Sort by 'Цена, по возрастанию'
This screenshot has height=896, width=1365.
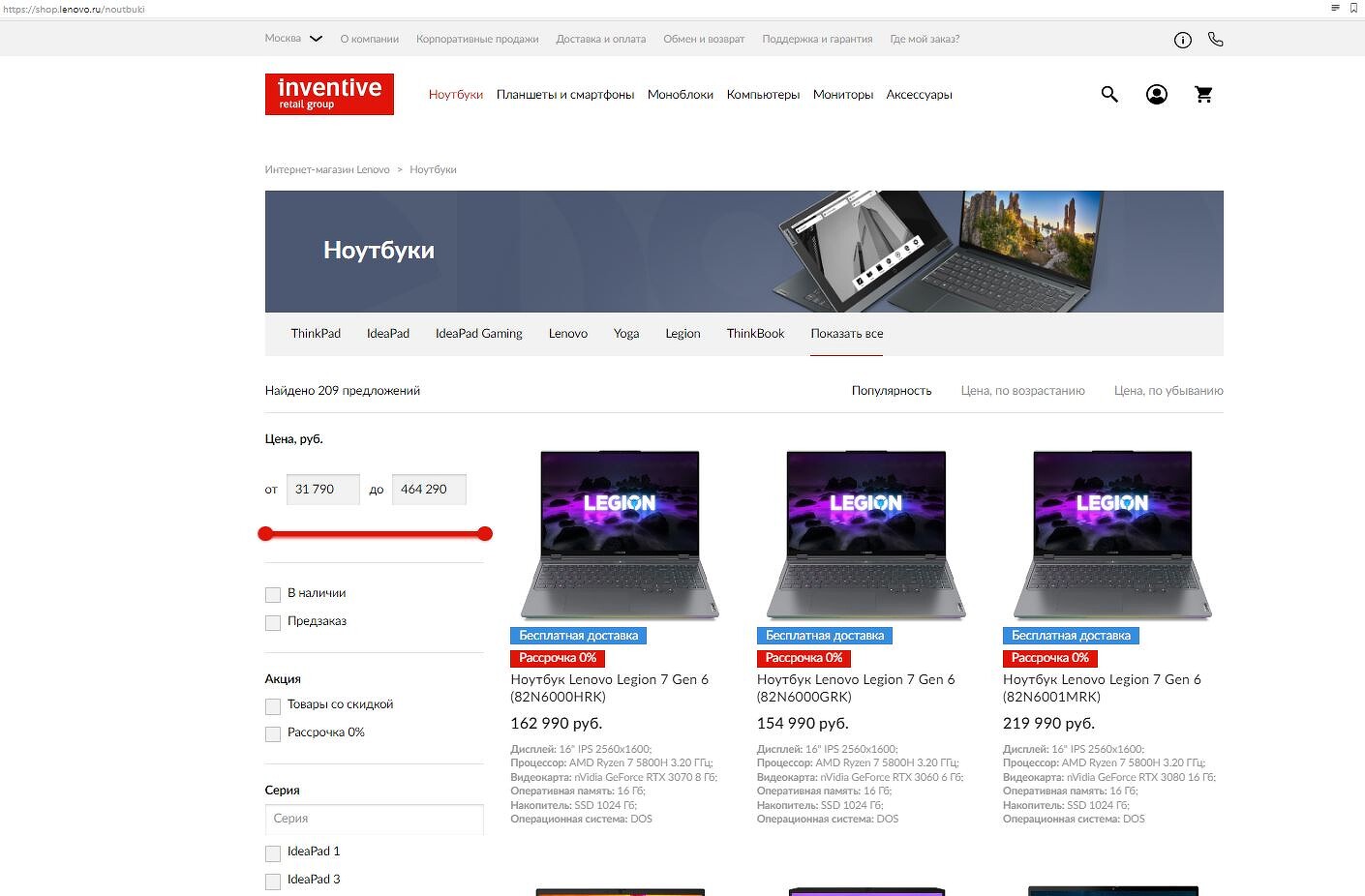click(1023, 391)
